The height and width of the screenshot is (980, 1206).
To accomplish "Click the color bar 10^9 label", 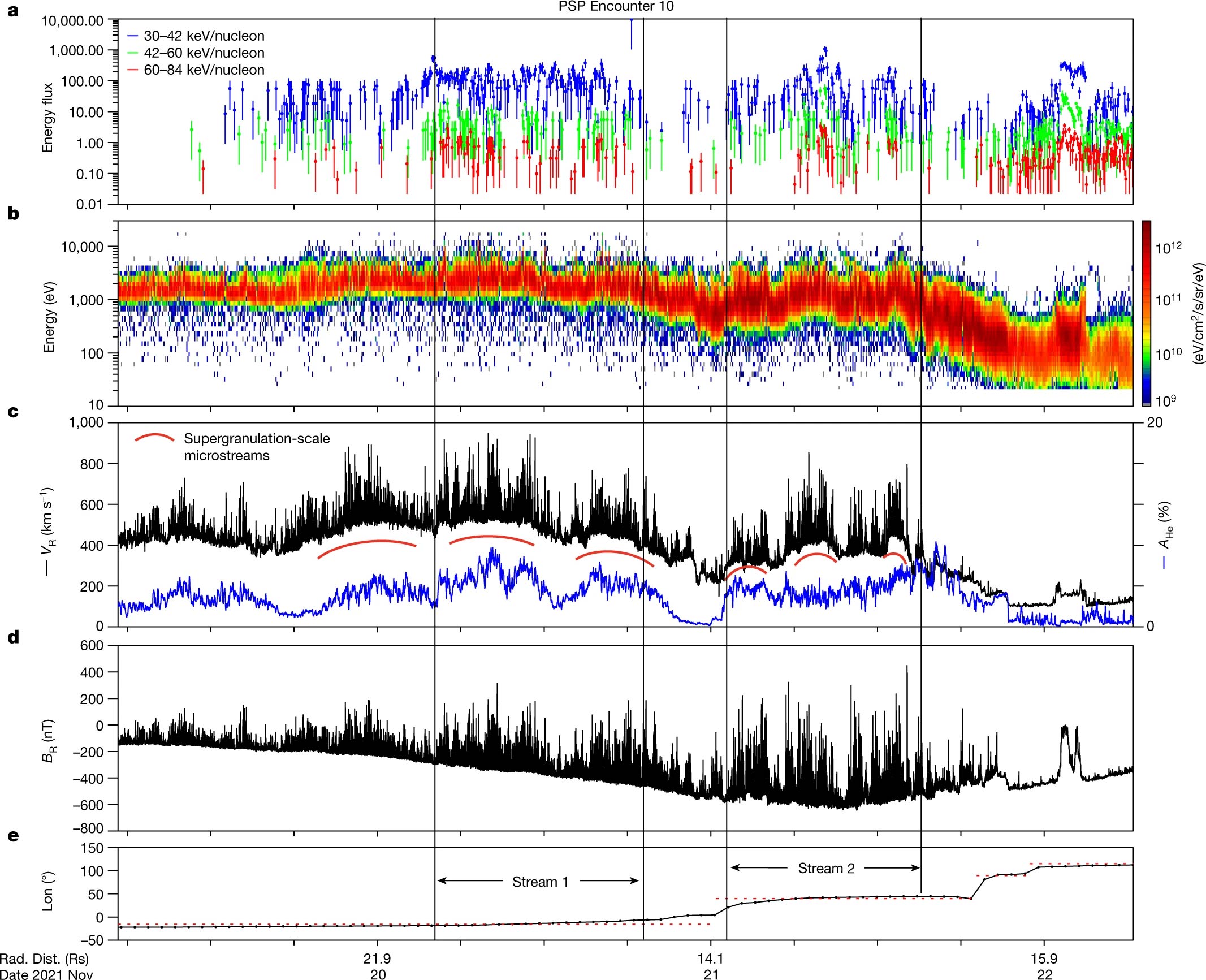I will 1165,400.
